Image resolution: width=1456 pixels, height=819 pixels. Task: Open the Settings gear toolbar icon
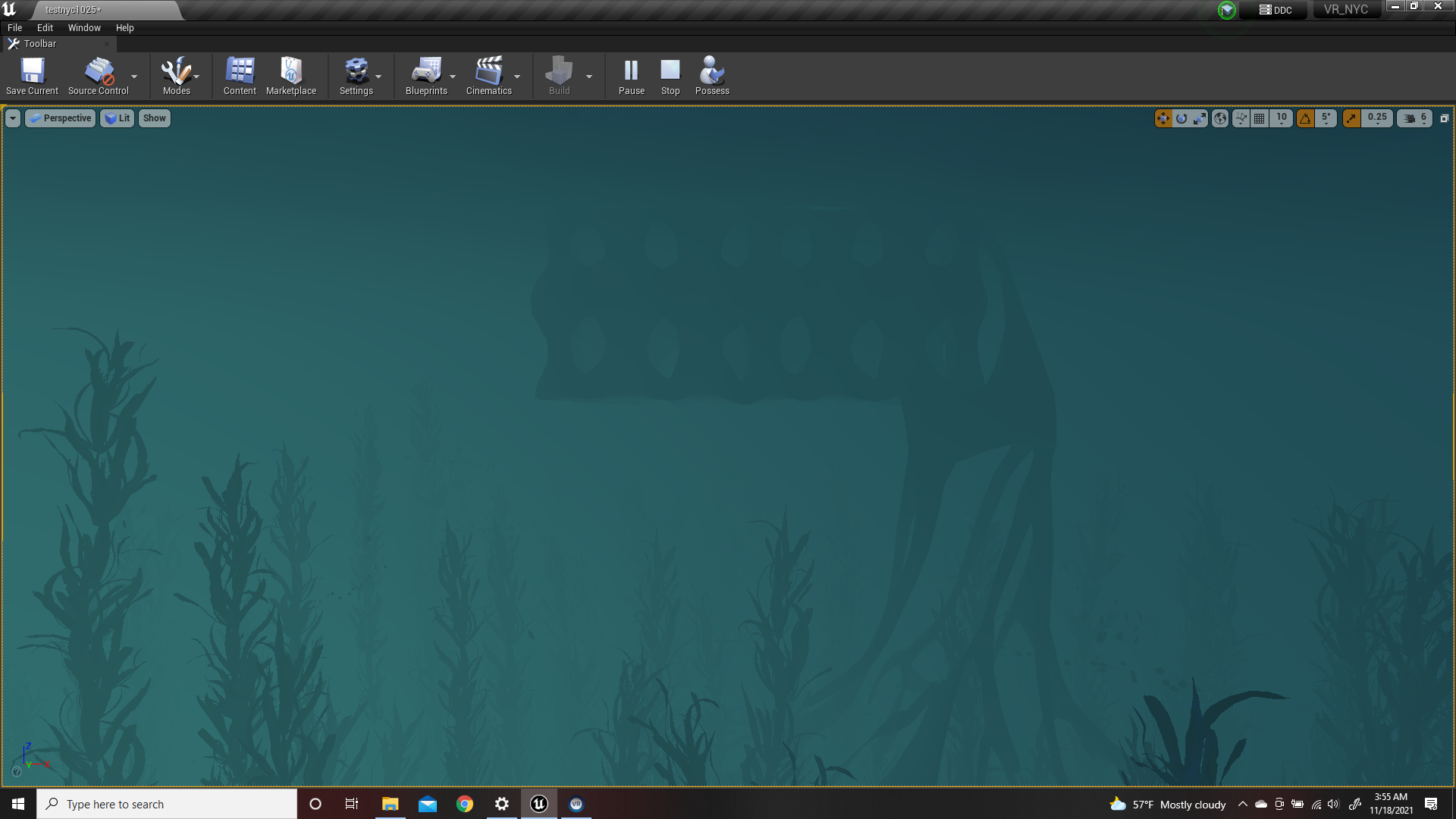[x=356, y=76]
